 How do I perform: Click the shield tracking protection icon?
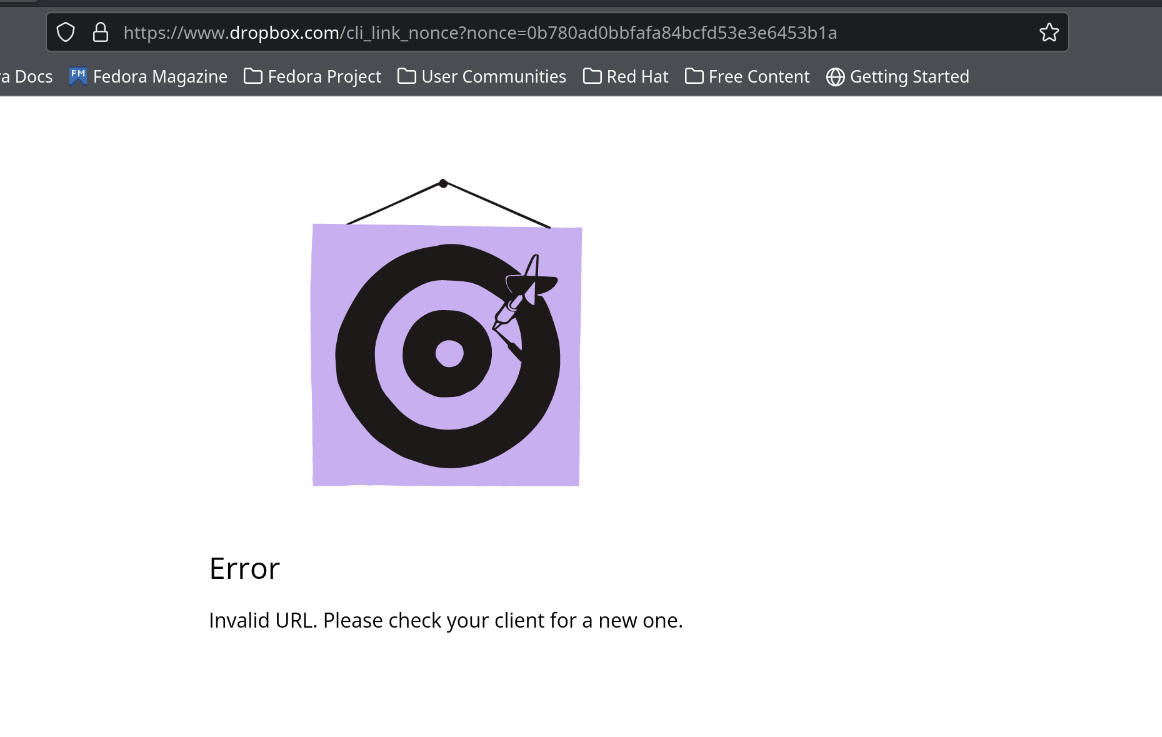tap(66, 33)
